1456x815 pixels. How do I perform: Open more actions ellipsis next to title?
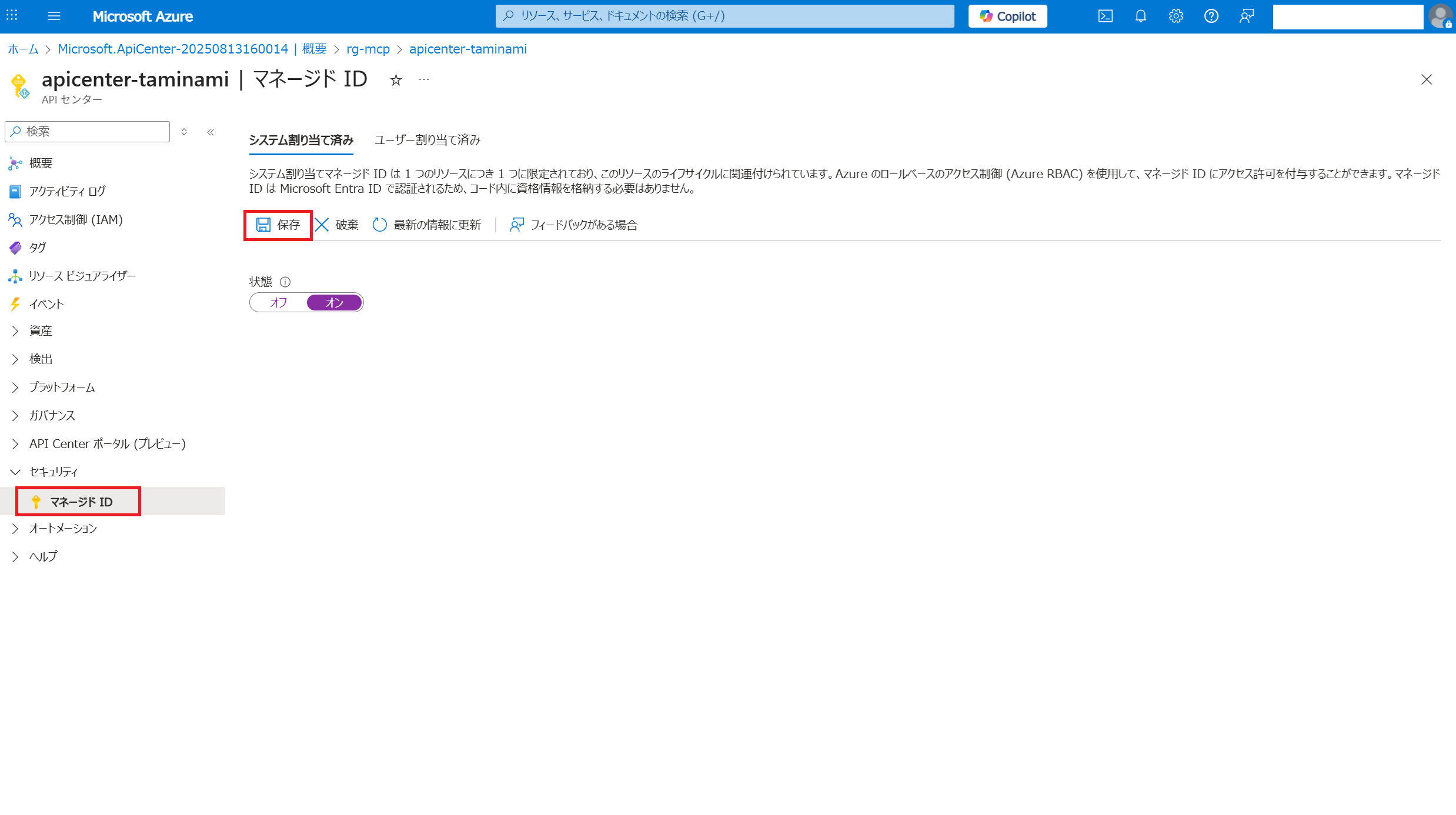point(424,79)
